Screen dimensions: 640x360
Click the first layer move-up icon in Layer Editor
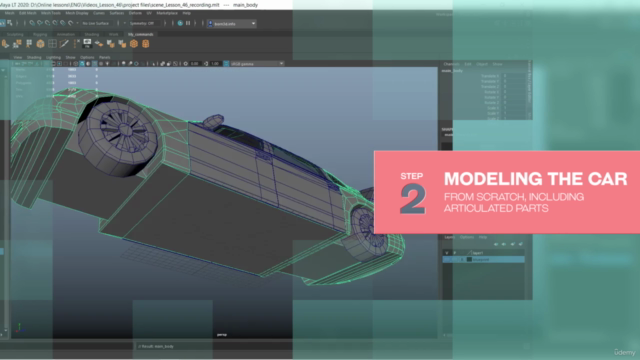(x=496, y=244)
